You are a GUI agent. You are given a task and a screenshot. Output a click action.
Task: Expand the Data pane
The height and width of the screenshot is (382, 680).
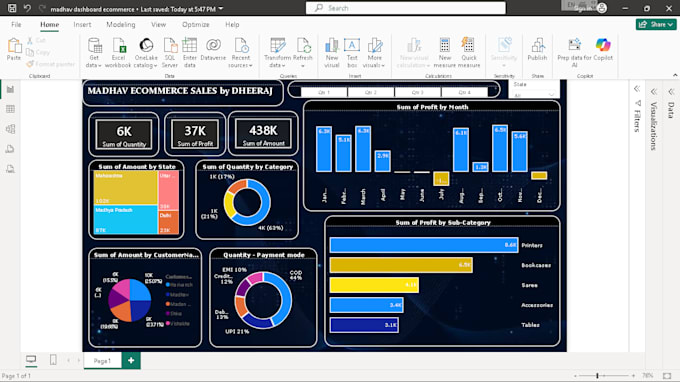coord(671,91)
